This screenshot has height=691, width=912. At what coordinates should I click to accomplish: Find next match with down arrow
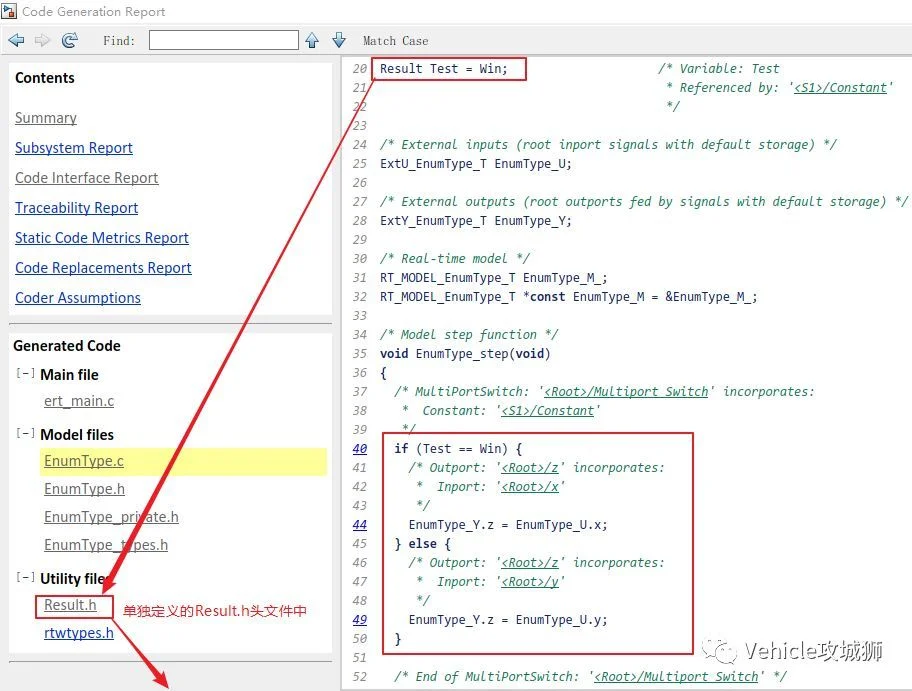click(339, 40)
